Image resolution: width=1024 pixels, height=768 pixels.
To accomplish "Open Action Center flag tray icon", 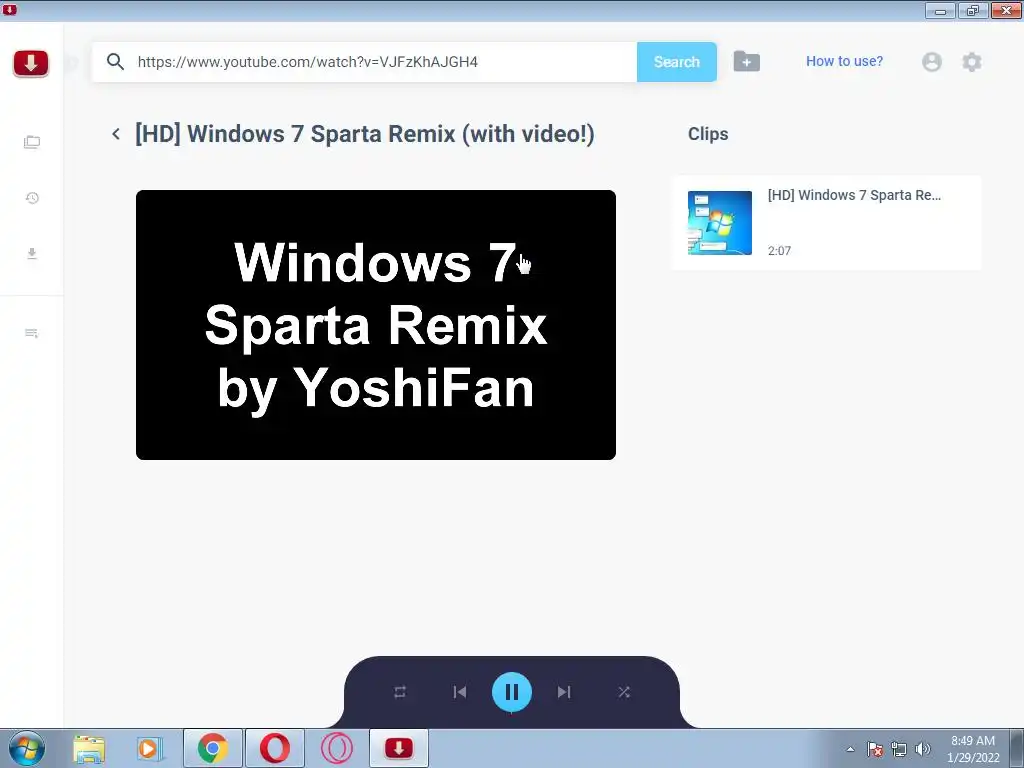I will (875, 749).
